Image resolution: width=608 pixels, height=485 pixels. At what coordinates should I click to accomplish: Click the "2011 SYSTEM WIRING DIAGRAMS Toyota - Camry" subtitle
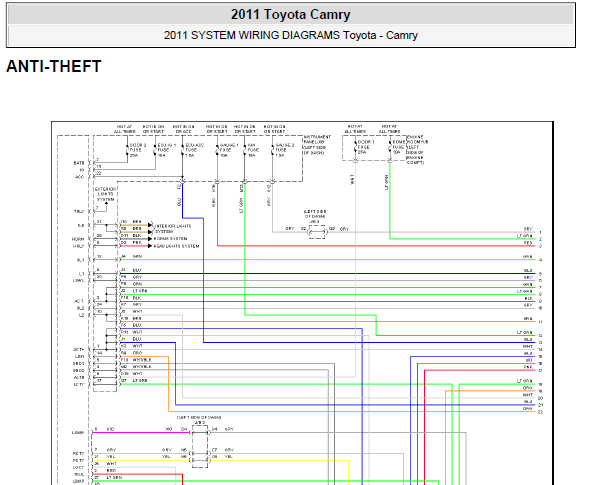[290, 35]
